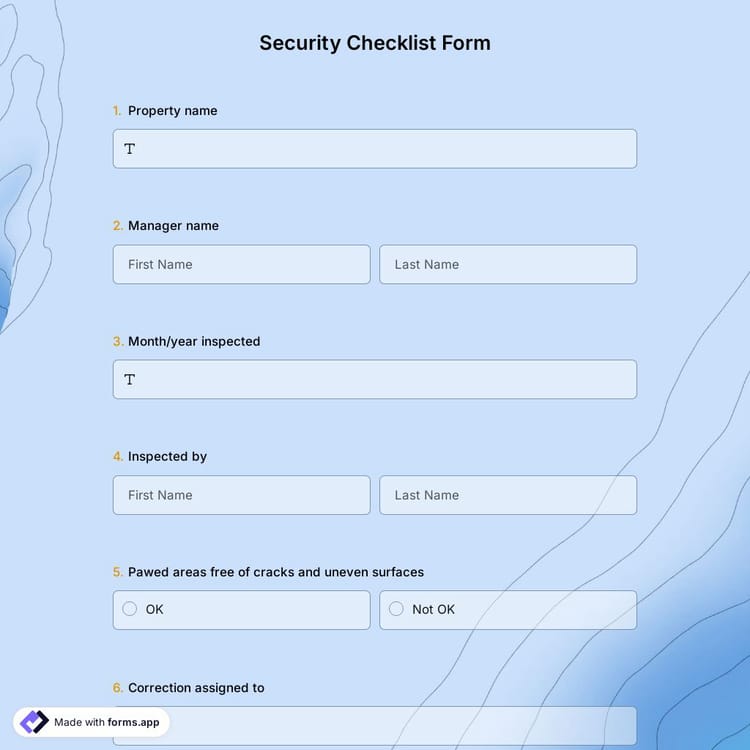The height and width of the screenshot is (750, 750).
Task: Click Manager First Name field
Action: click(x=241, y=265)
